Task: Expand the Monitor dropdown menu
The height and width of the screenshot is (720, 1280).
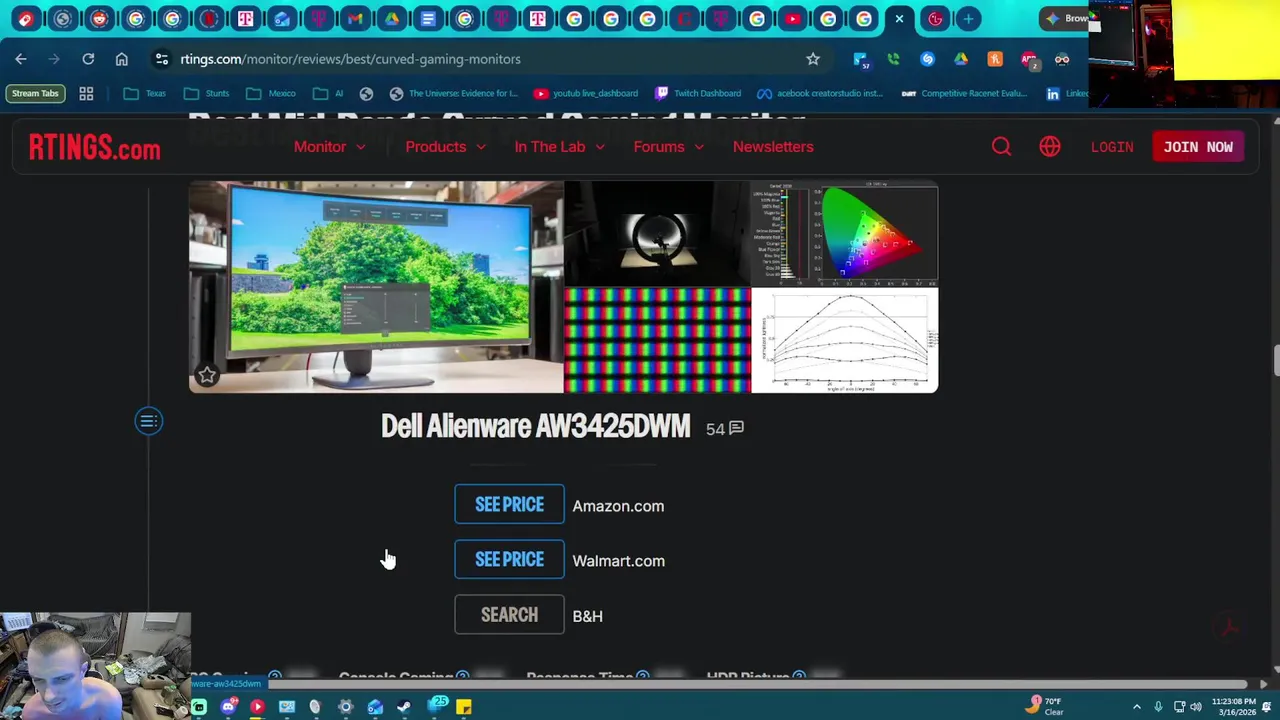Action: click(x=329, y=147)
